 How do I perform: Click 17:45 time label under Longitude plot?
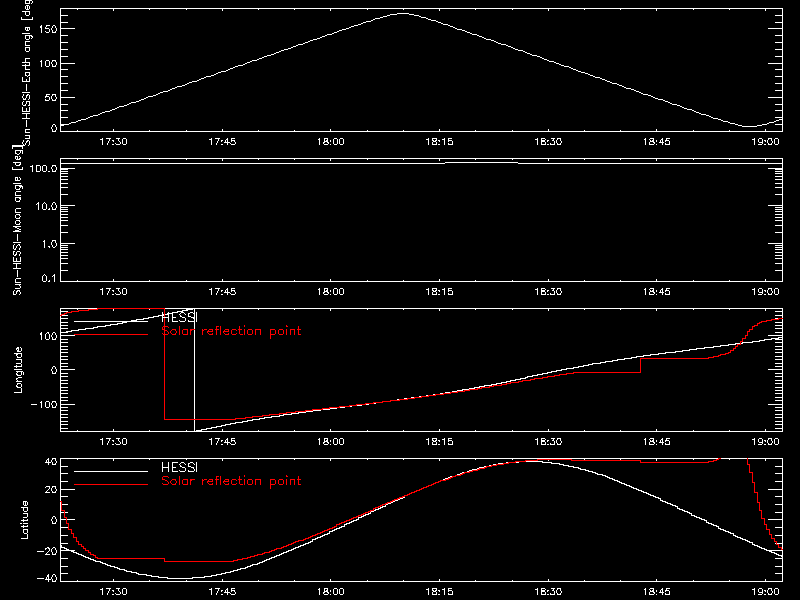(222, 441)
